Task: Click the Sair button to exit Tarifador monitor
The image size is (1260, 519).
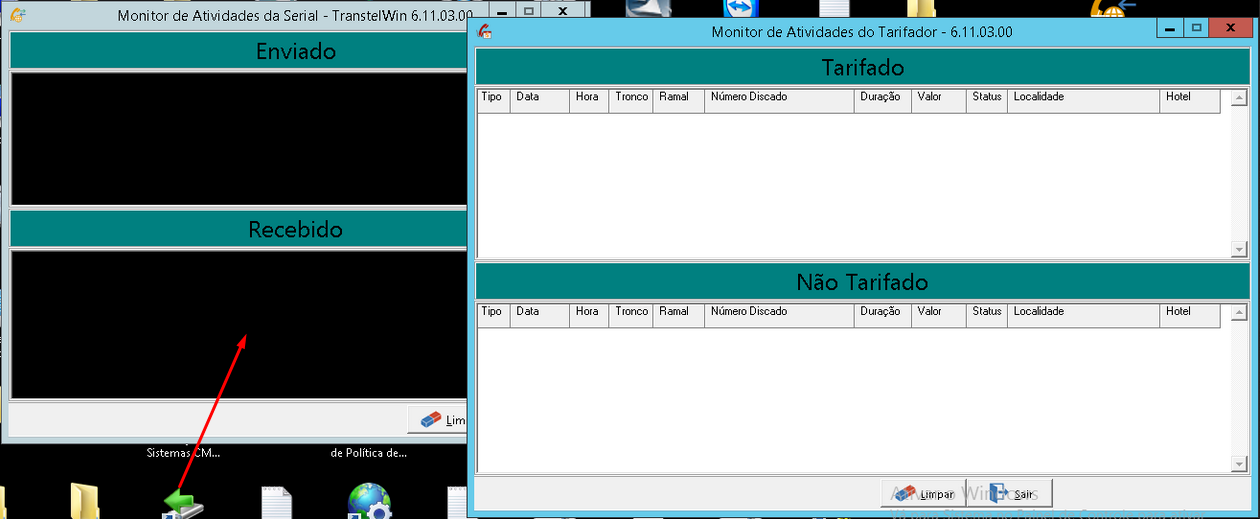Action: coord(1011,494)
